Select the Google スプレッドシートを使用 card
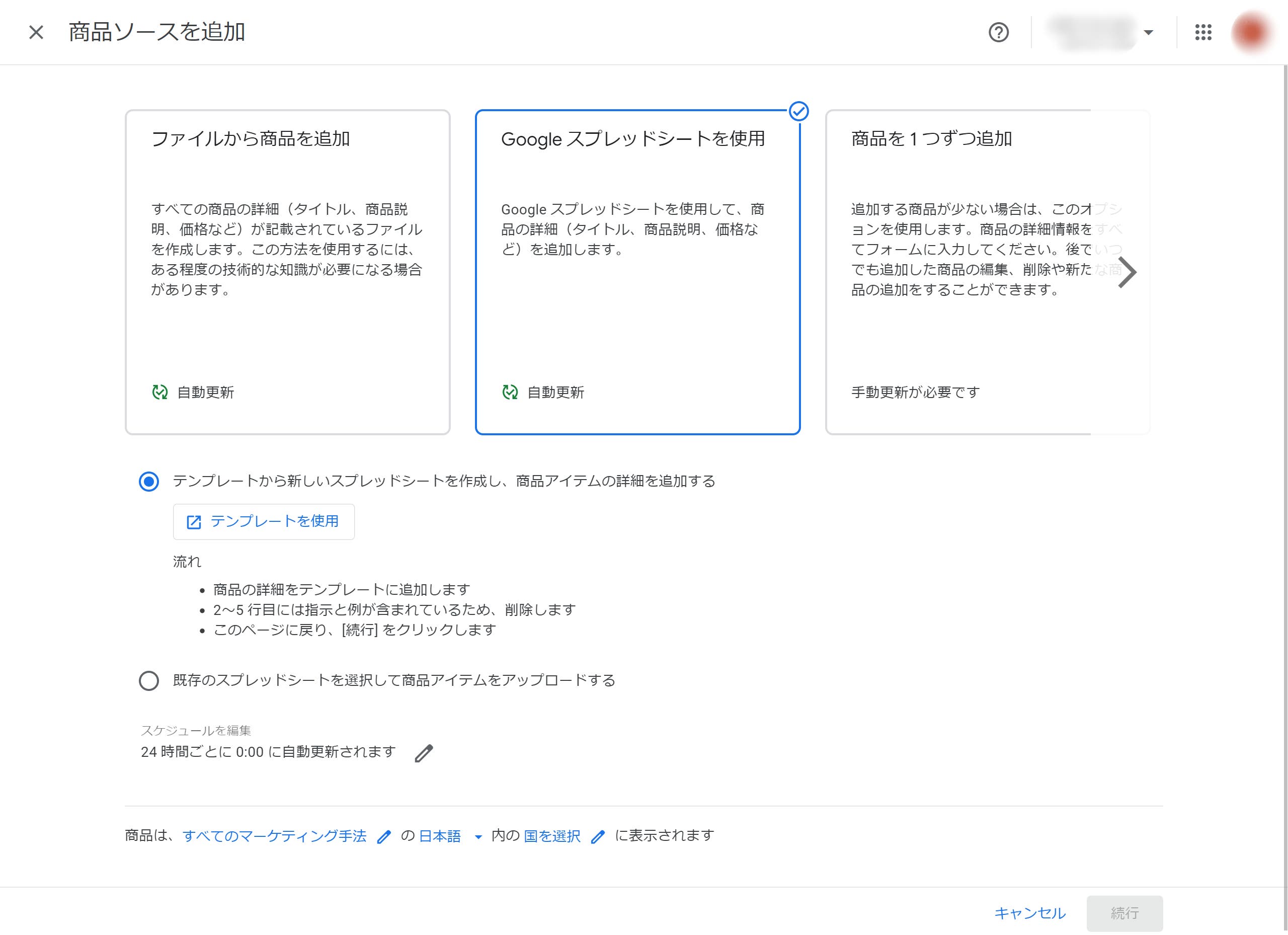Image resolution: width=1288 pixels, height=935 pixels. 637,272
